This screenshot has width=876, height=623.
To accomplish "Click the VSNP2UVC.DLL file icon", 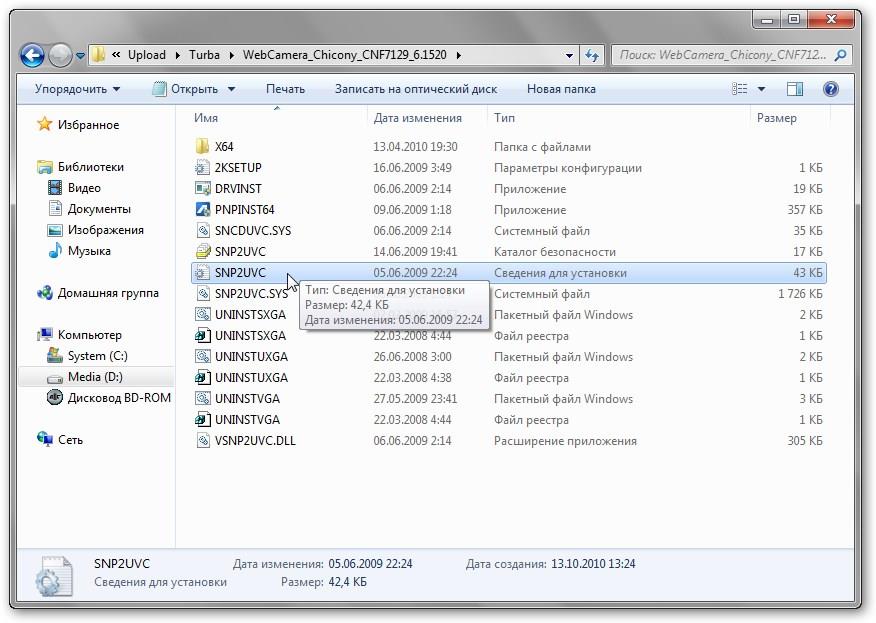I will (202, 441).
